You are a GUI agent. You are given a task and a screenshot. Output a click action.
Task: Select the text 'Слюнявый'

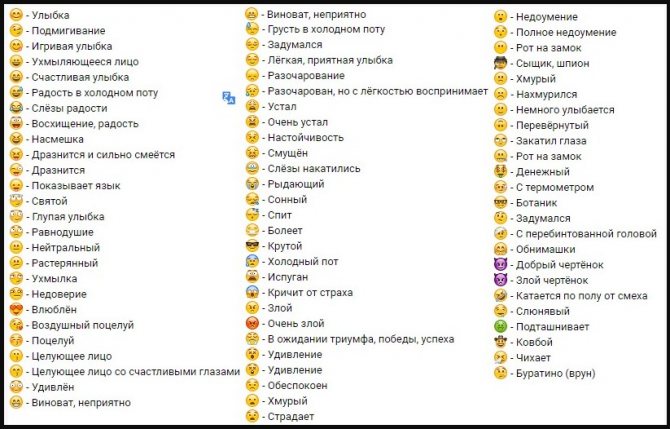pyautogui.click(x=543, y=311)
